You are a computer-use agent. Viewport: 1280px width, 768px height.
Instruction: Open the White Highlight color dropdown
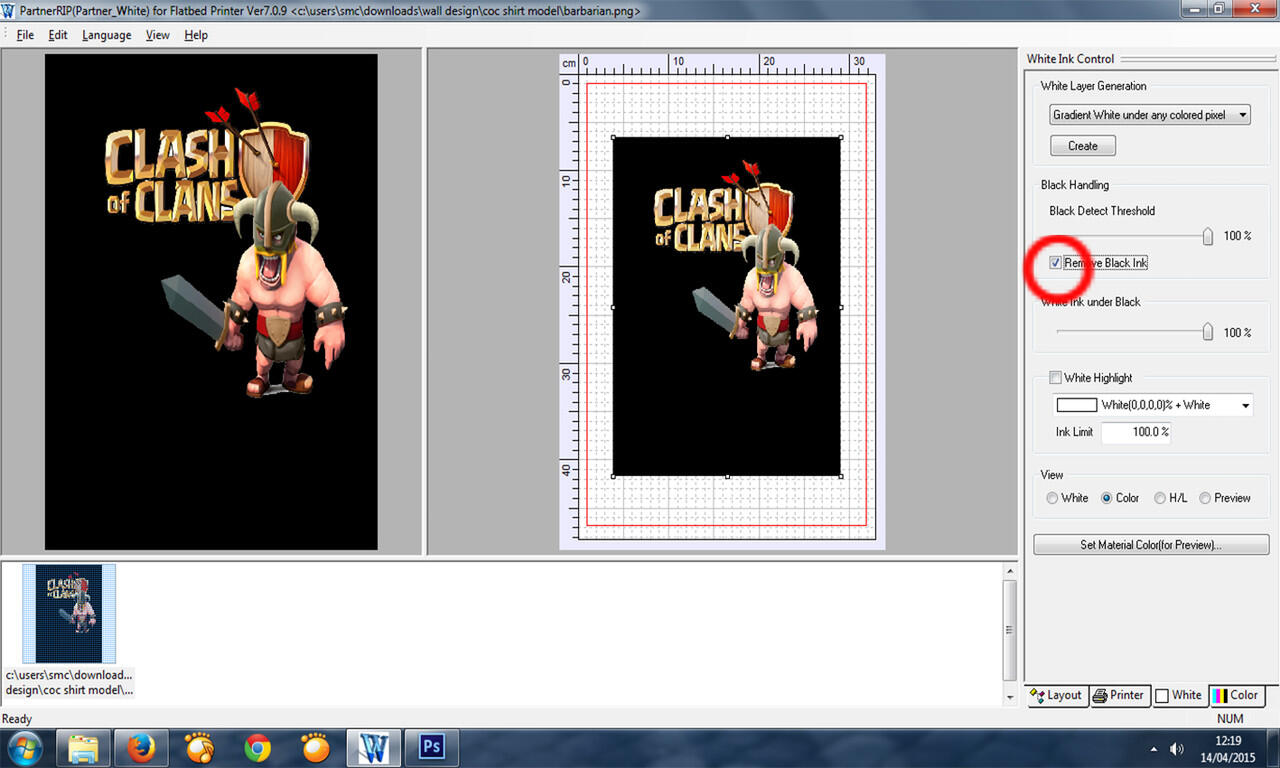click(x=1155, y=405)
